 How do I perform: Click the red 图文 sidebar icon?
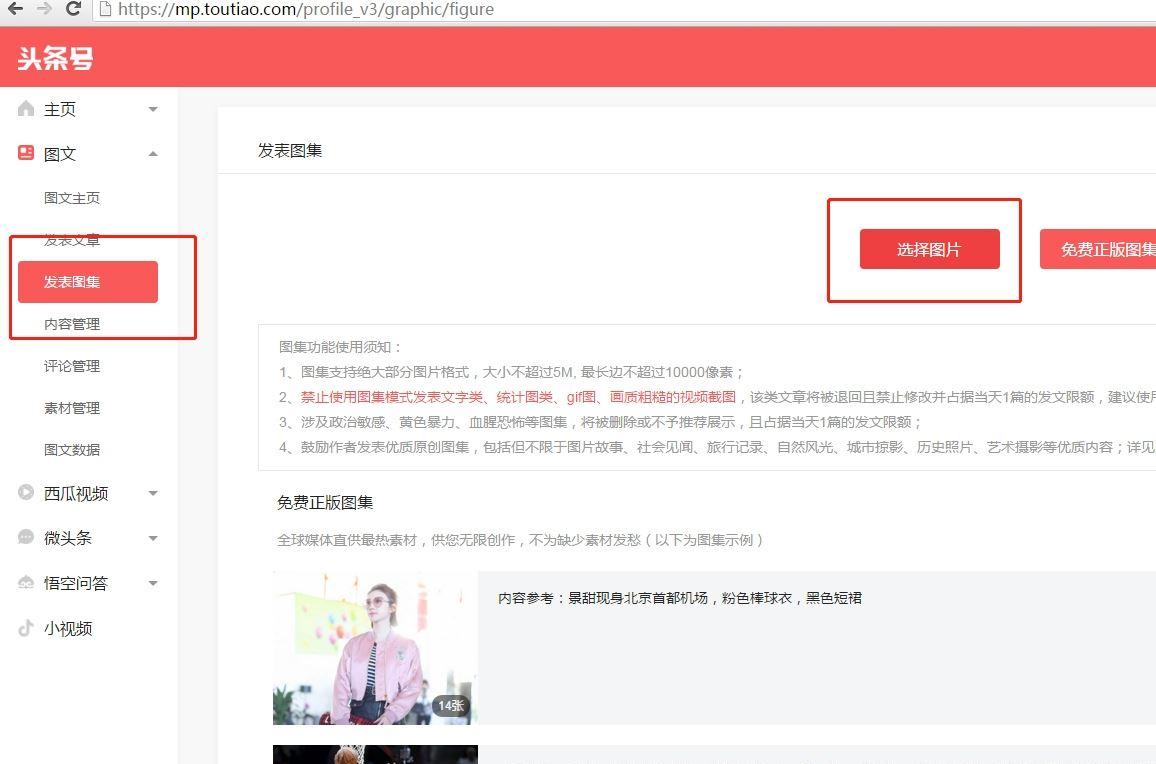pyautogui.click(x=26, y=153)
